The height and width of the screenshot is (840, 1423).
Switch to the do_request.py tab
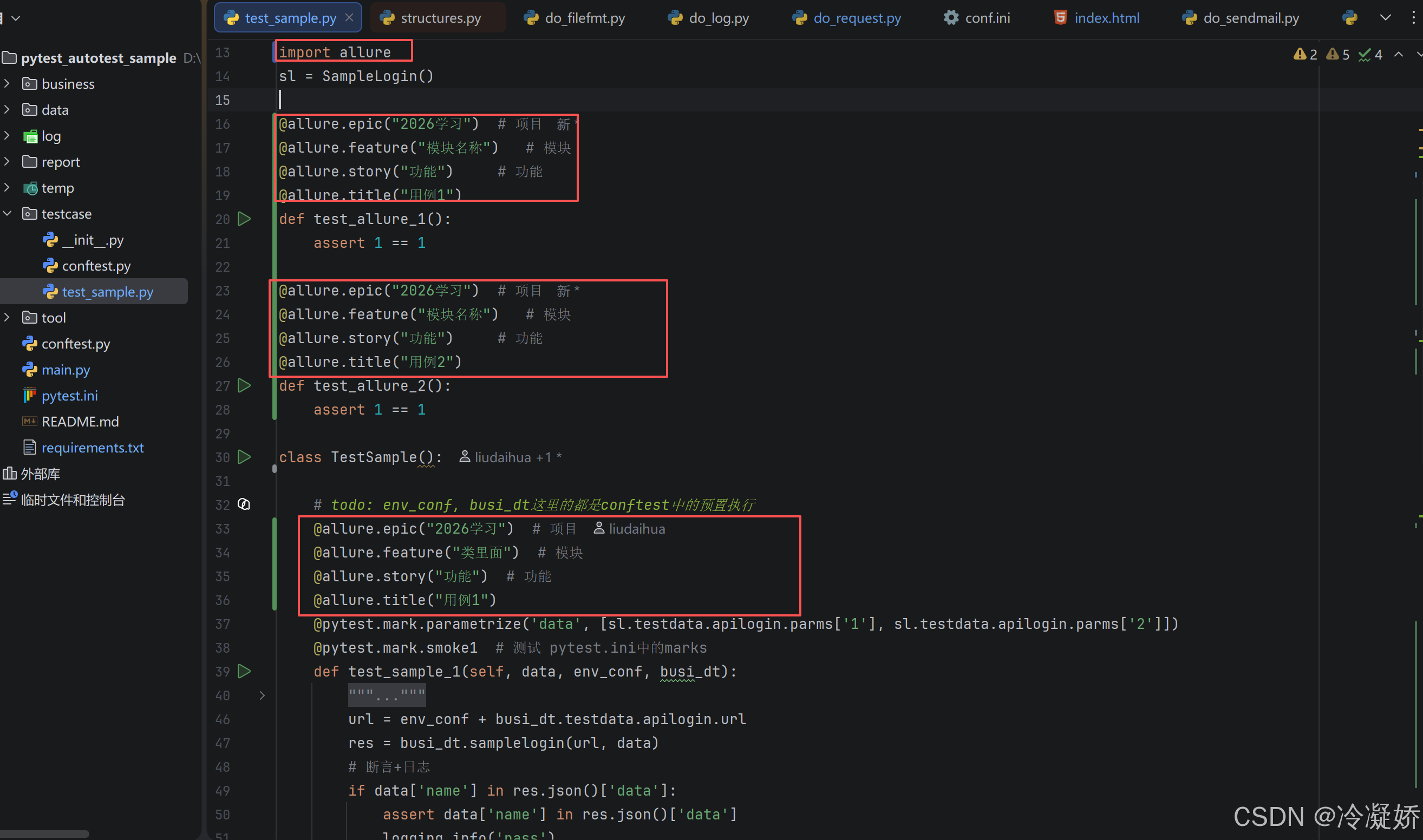click(847, 17)
